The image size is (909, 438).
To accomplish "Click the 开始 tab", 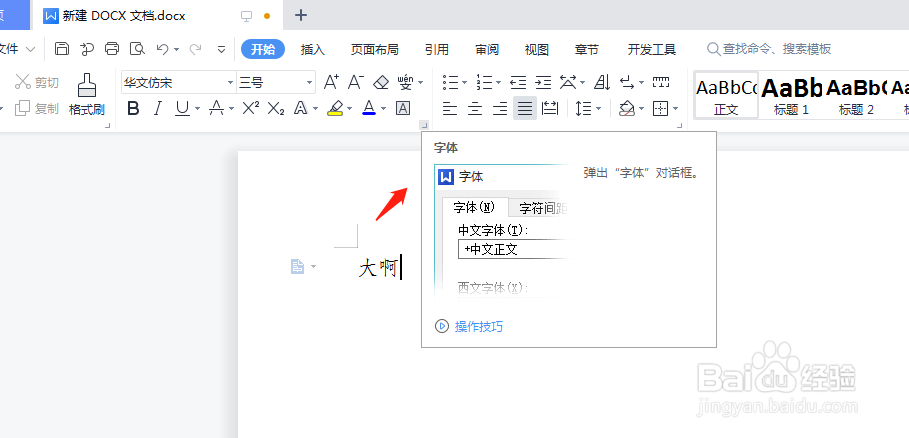I will point(263,49).
